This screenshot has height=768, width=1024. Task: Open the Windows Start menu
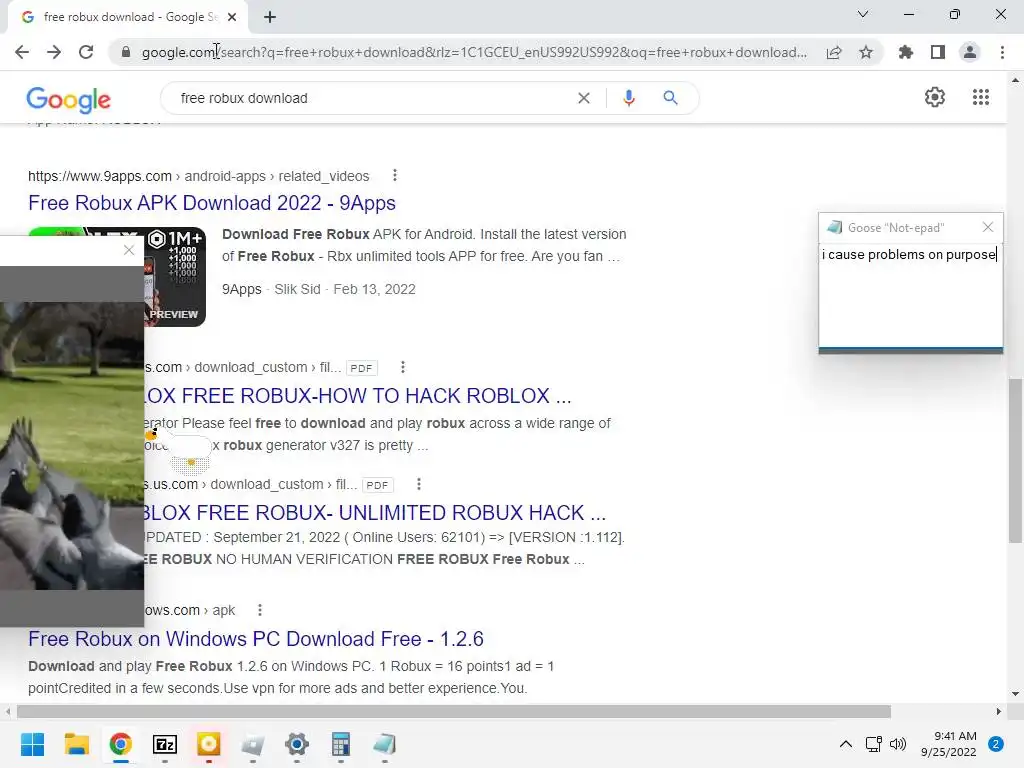click(x=33, y=744)
